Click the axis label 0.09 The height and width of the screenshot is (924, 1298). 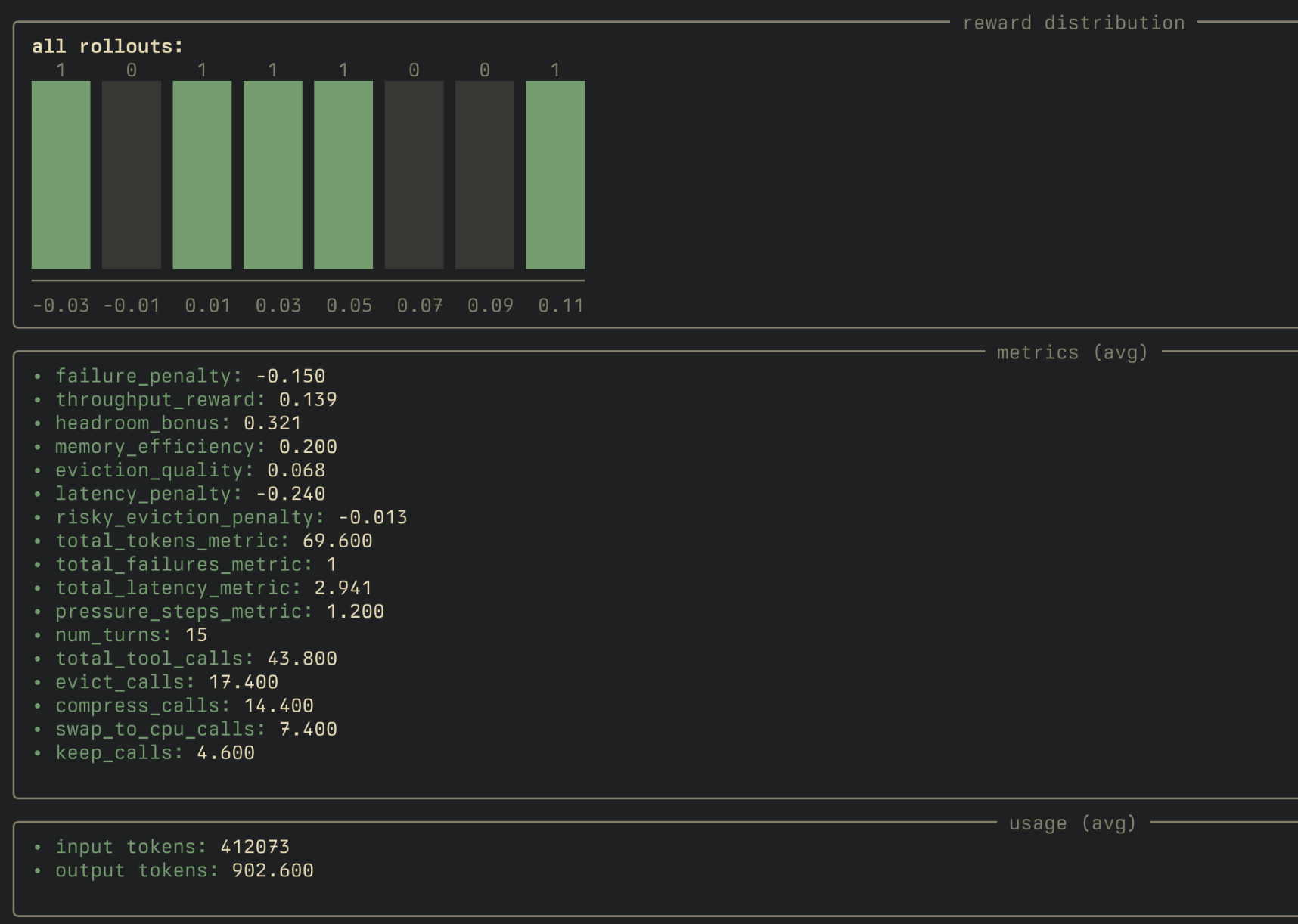(x=490, y=305)
